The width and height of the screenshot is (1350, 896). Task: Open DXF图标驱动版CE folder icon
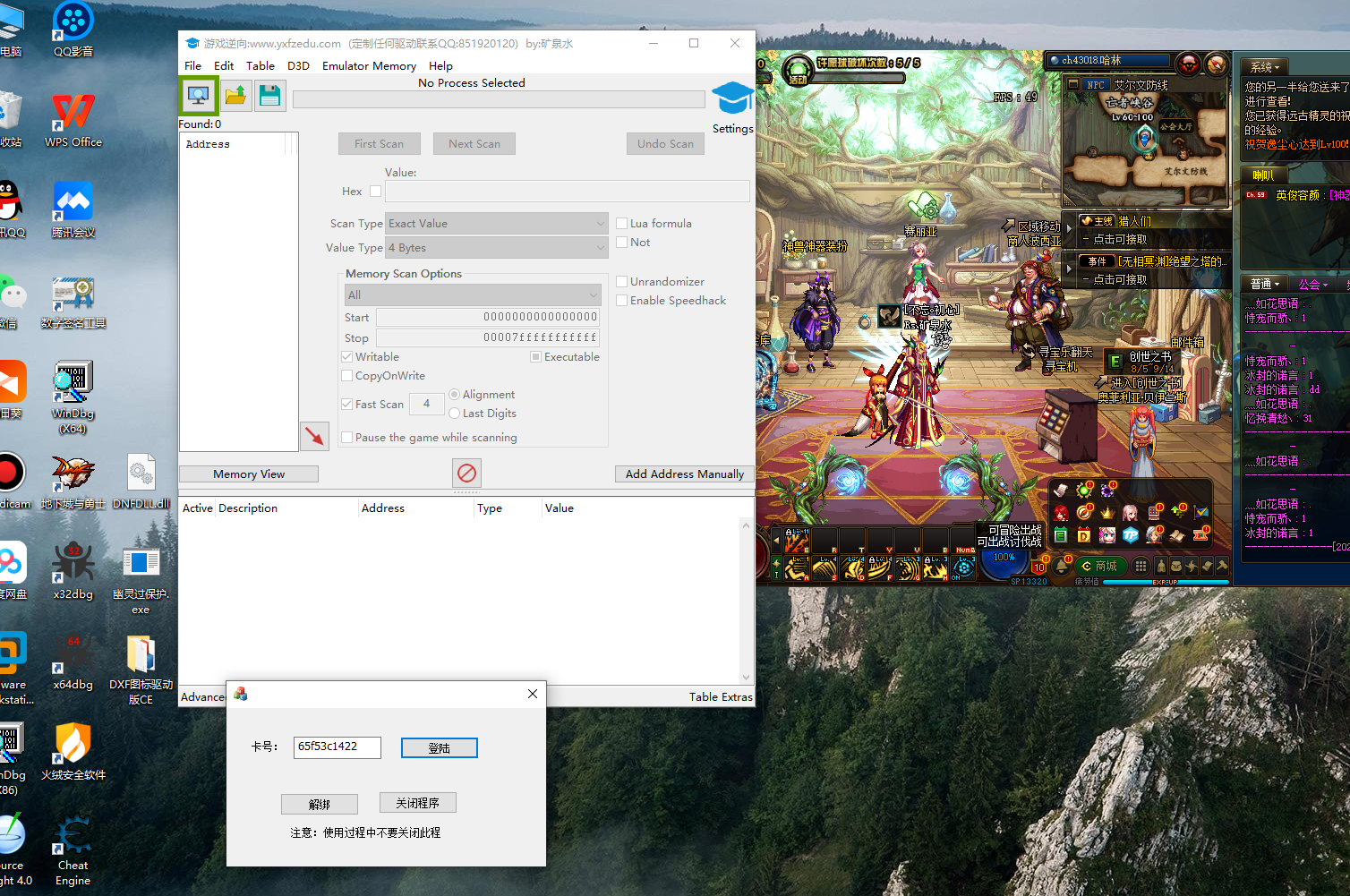pyautogui.click(x=141, y=670)
